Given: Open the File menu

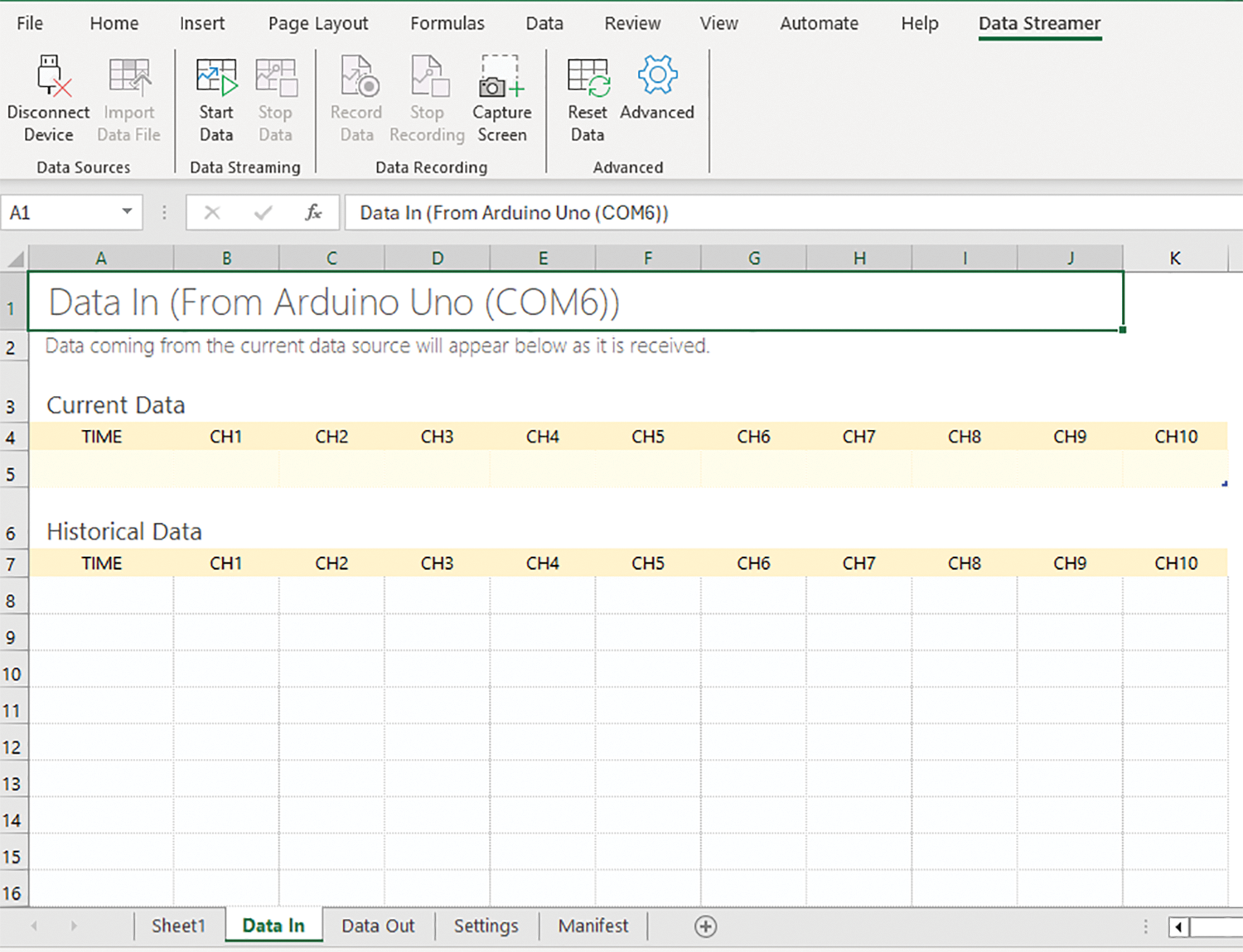Looking at the screenshot, I should pos(30,23).
